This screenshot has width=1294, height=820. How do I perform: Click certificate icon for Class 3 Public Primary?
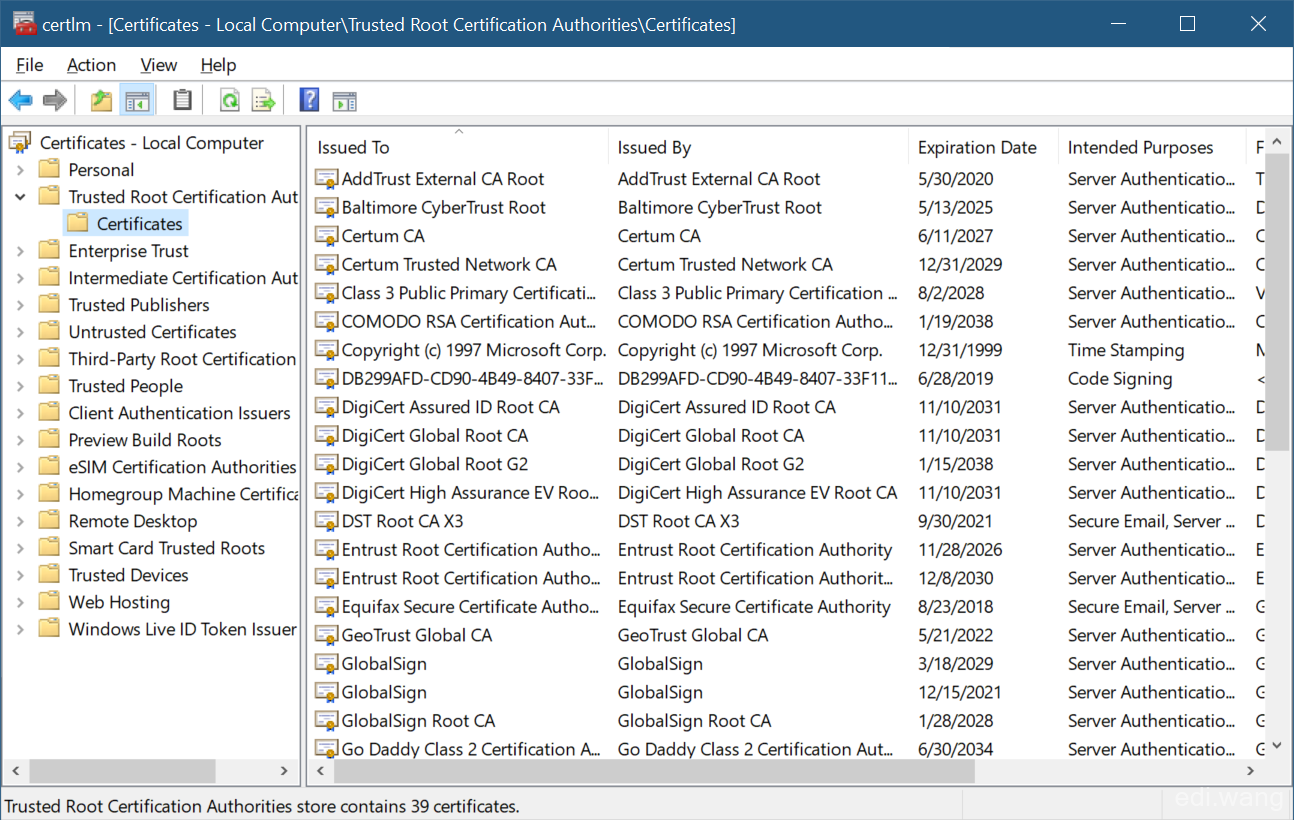326,293
